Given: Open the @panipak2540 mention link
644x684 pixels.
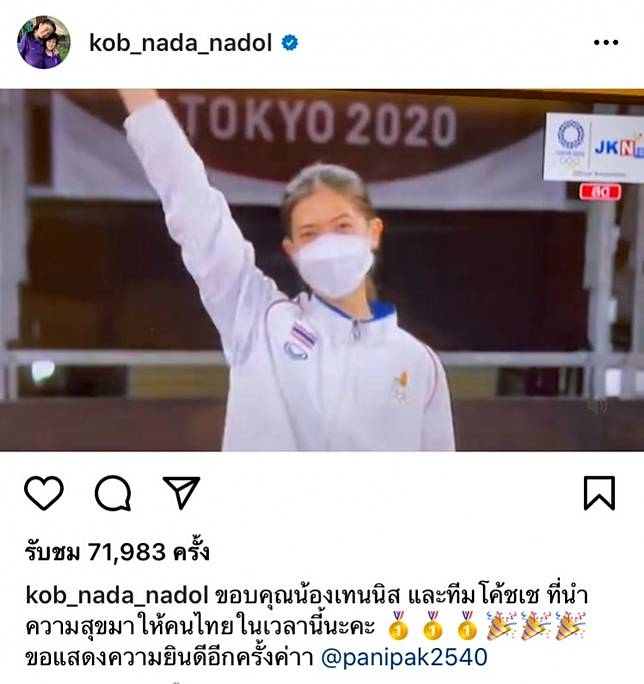Looking at the screenshot, I should 404,657.
